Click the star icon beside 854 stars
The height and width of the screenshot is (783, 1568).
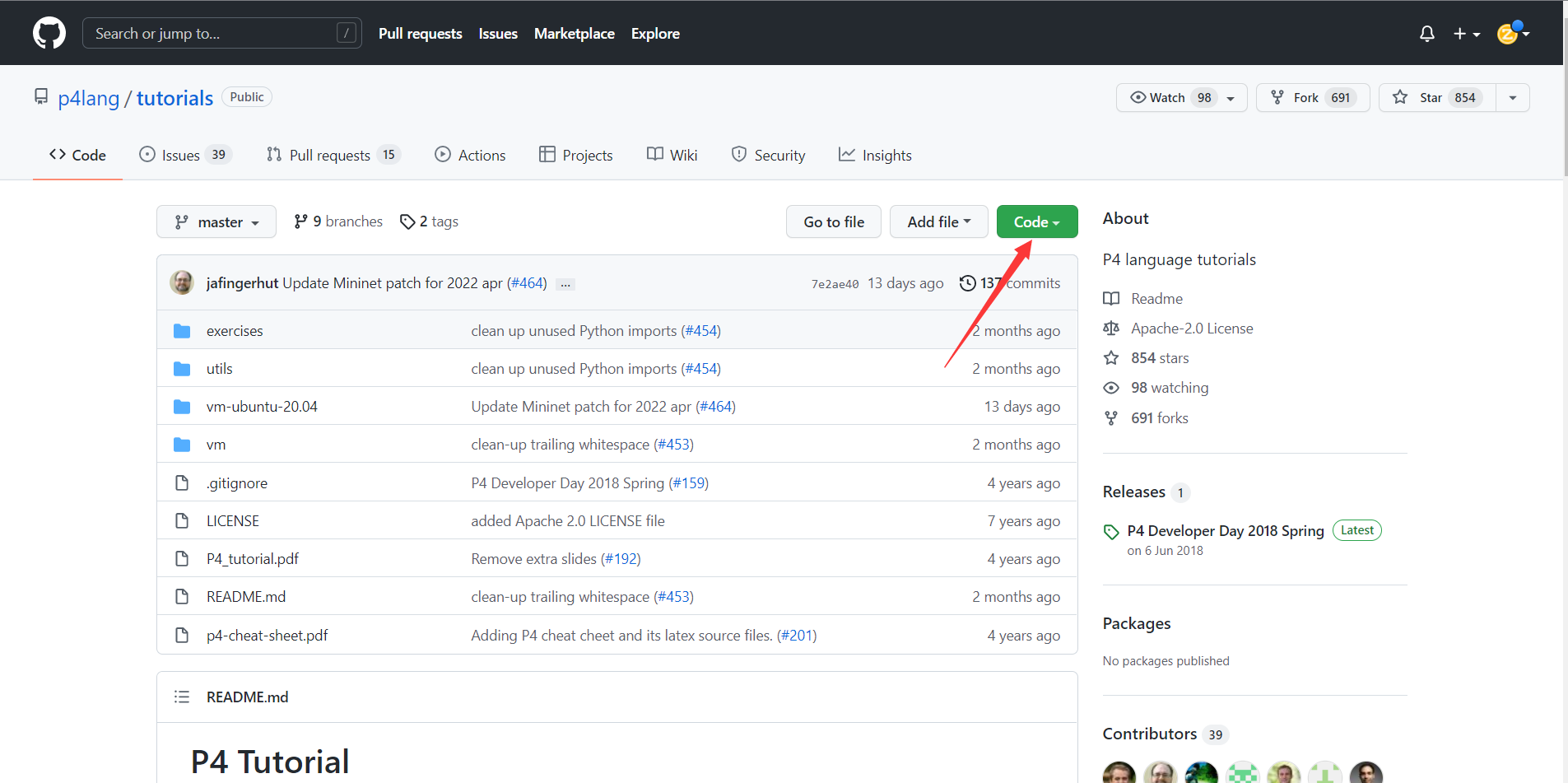pos(1111,358)
